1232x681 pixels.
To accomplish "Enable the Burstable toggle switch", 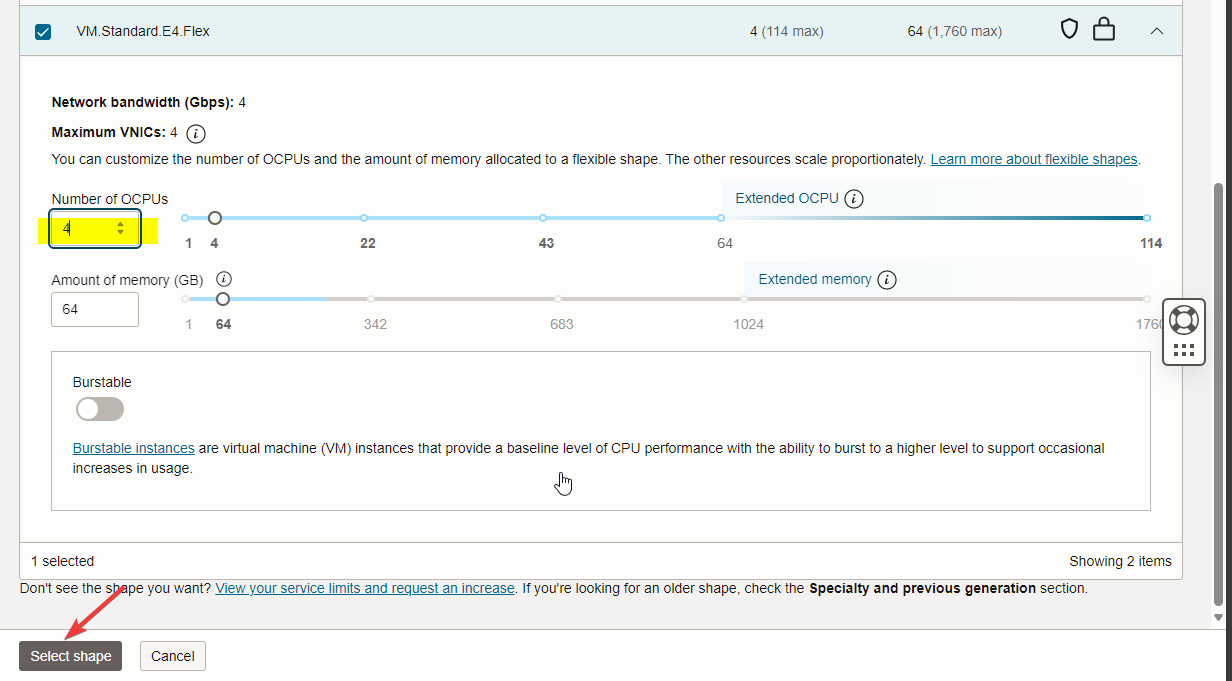I will (100, 409).
